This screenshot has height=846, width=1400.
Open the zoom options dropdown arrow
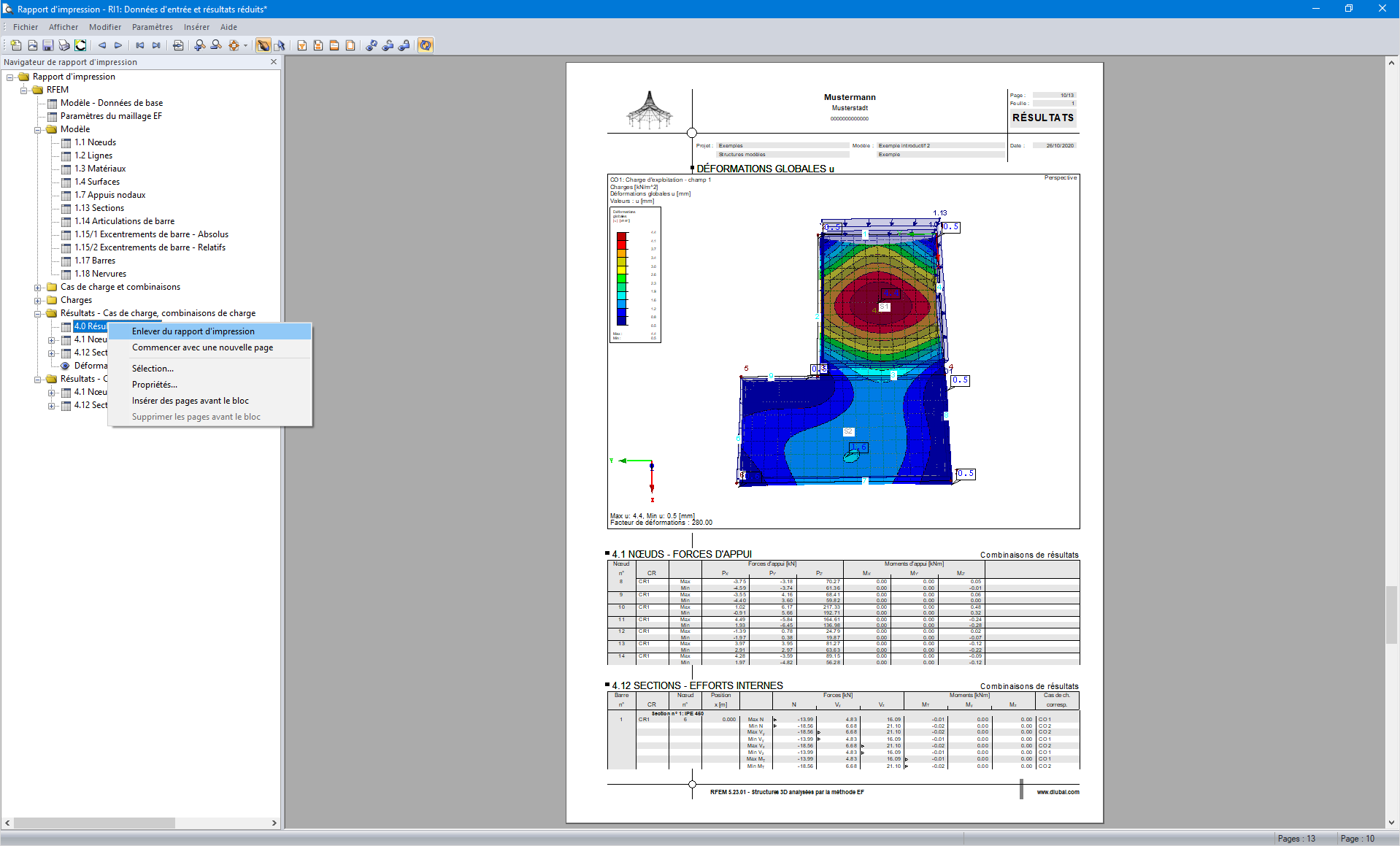[x=245, y=45]
